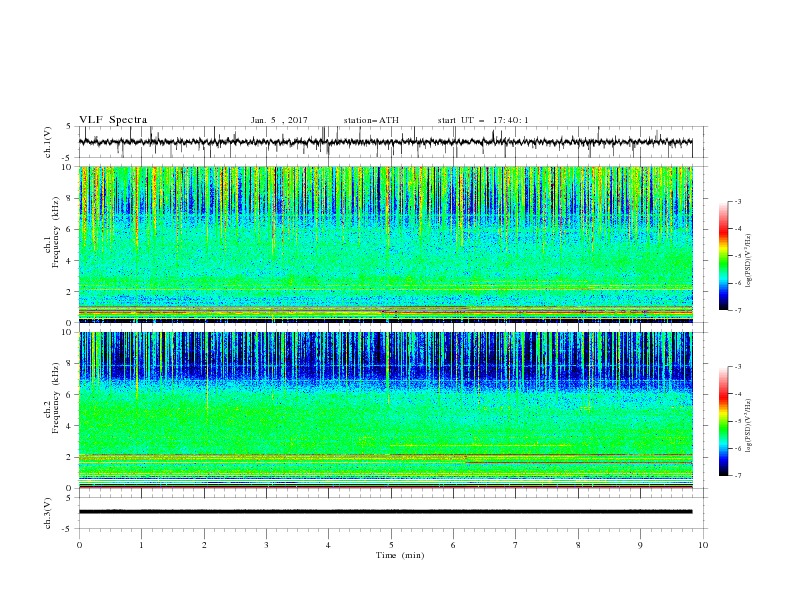792x612 pixels.
Task: Click the "ch.3(V)" waveform axis label
Action: [48, 513]
